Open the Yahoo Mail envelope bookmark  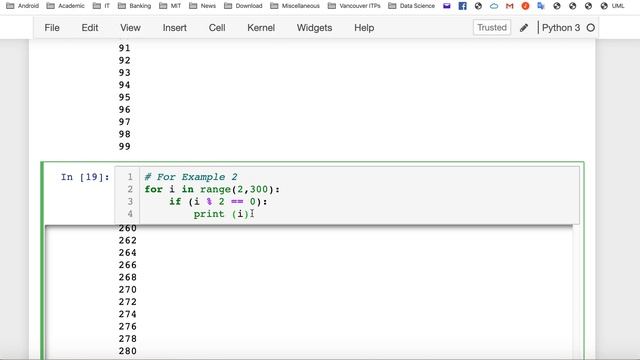(x=447, y=6)
